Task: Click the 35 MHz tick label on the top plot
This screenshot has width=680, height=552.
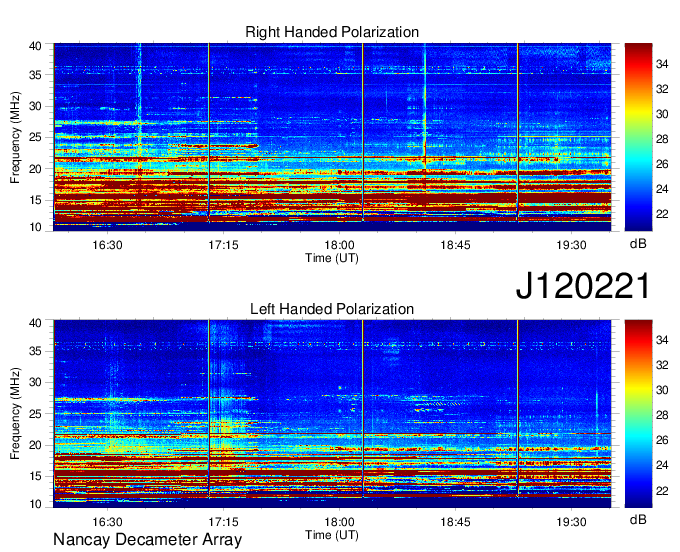Action: [x=35, y=75]
